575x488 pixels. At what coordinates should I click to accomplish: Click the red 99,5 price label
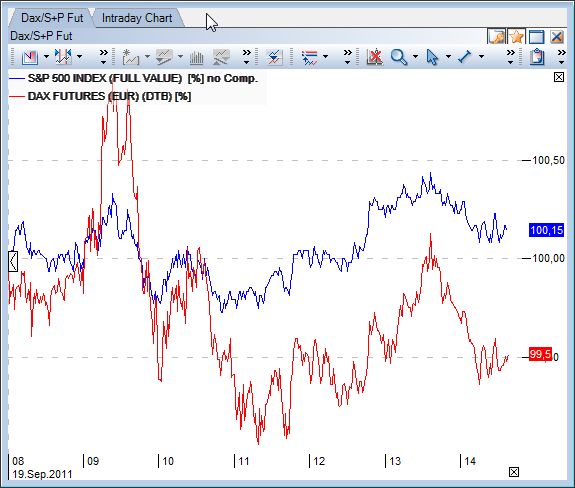tap(540, 354)
